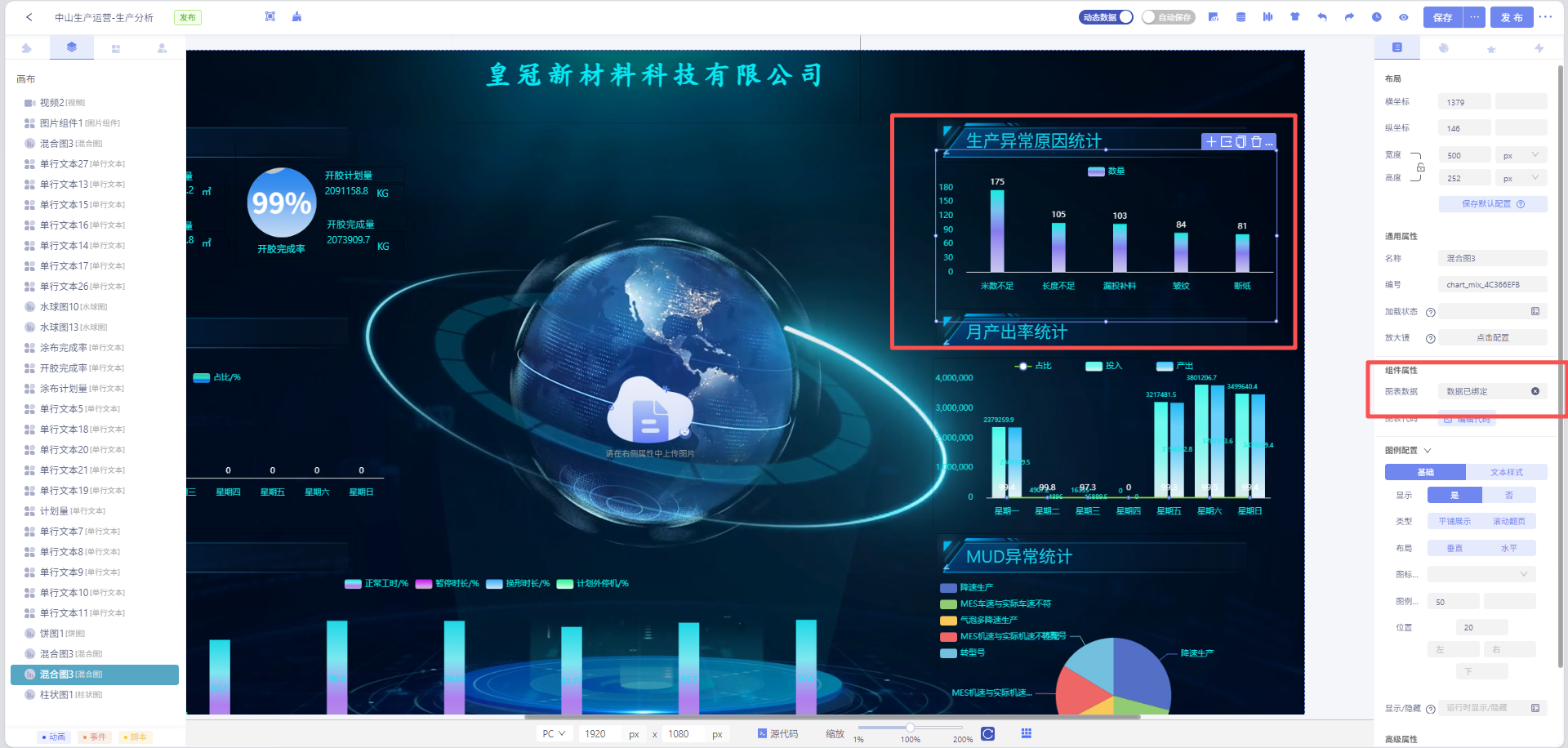
Task: Collapse the 图例配置 section
Action: pyautogui.click(x=1428, y=450)
